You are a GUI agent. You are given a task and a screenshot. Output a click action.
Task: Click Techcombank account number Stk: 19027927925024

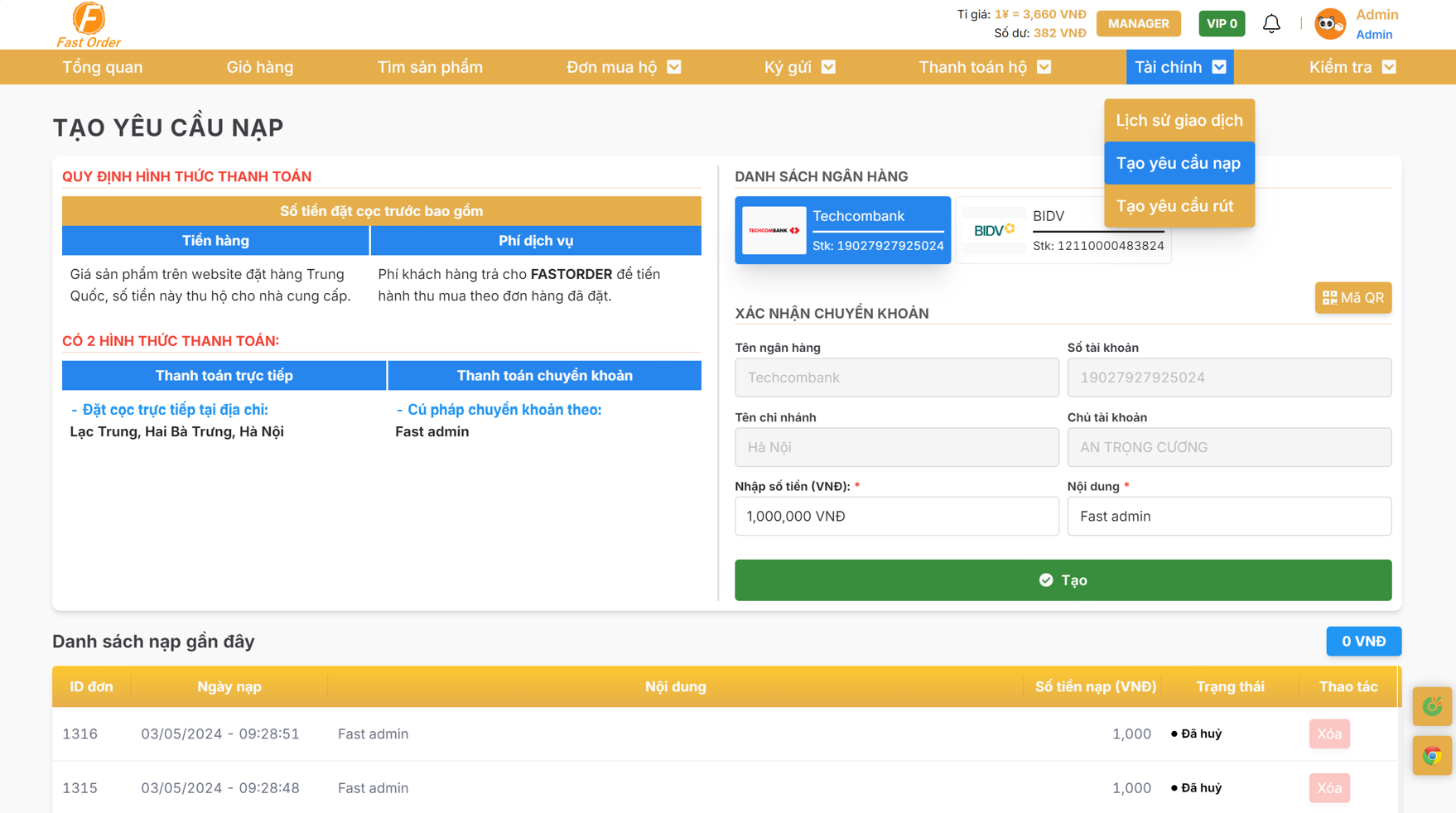[878, 246]
